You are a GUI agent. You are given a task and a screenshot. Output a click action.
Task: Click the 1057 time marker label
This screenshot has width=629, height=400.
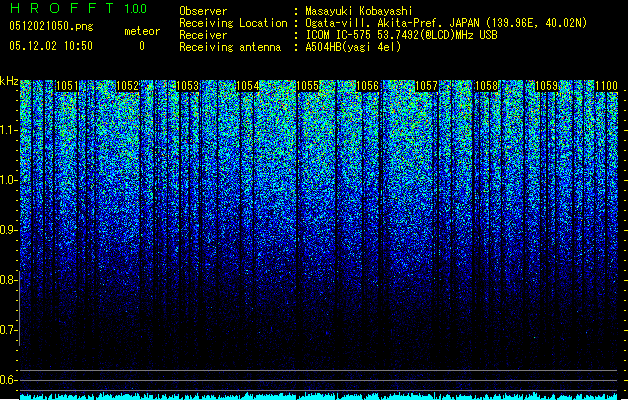(x=427, y=86)
